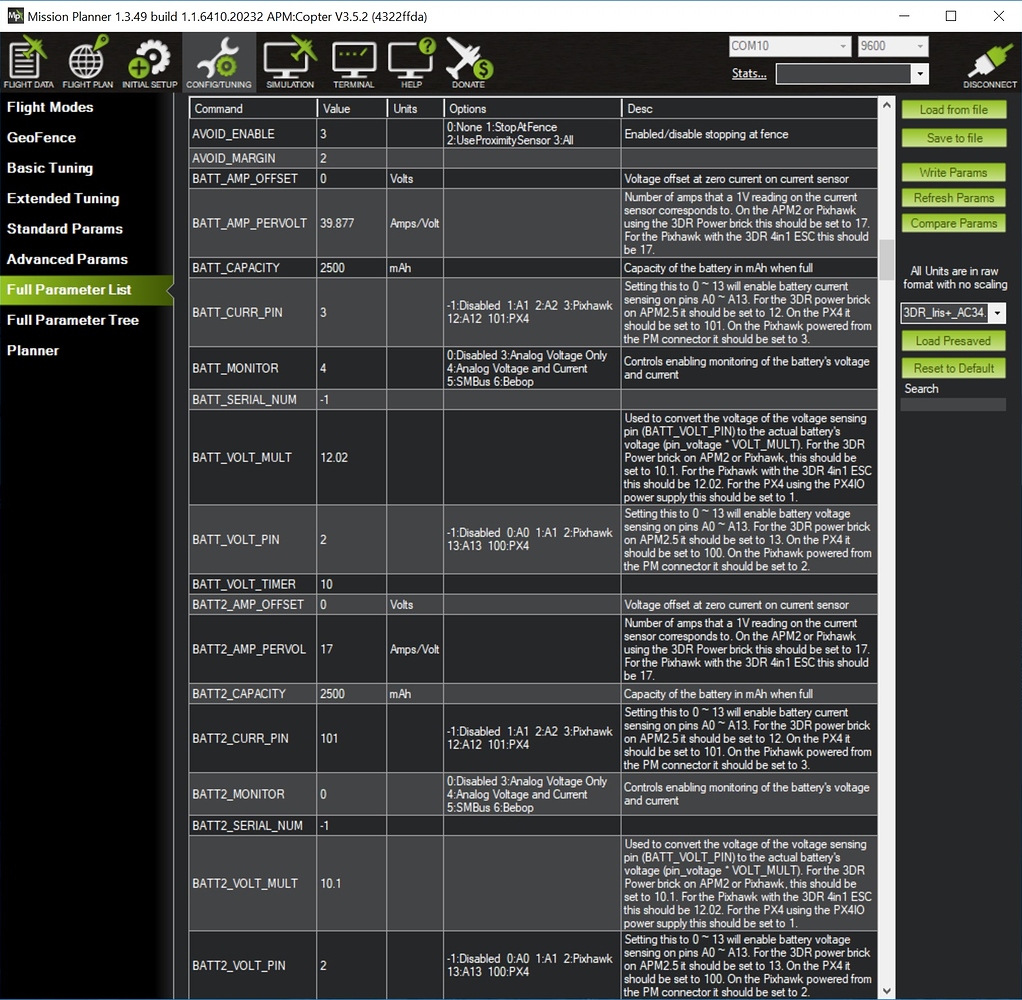Screen dimensions: 1022x1000
Task: Click the parameter Search input field
Action: 952,405
